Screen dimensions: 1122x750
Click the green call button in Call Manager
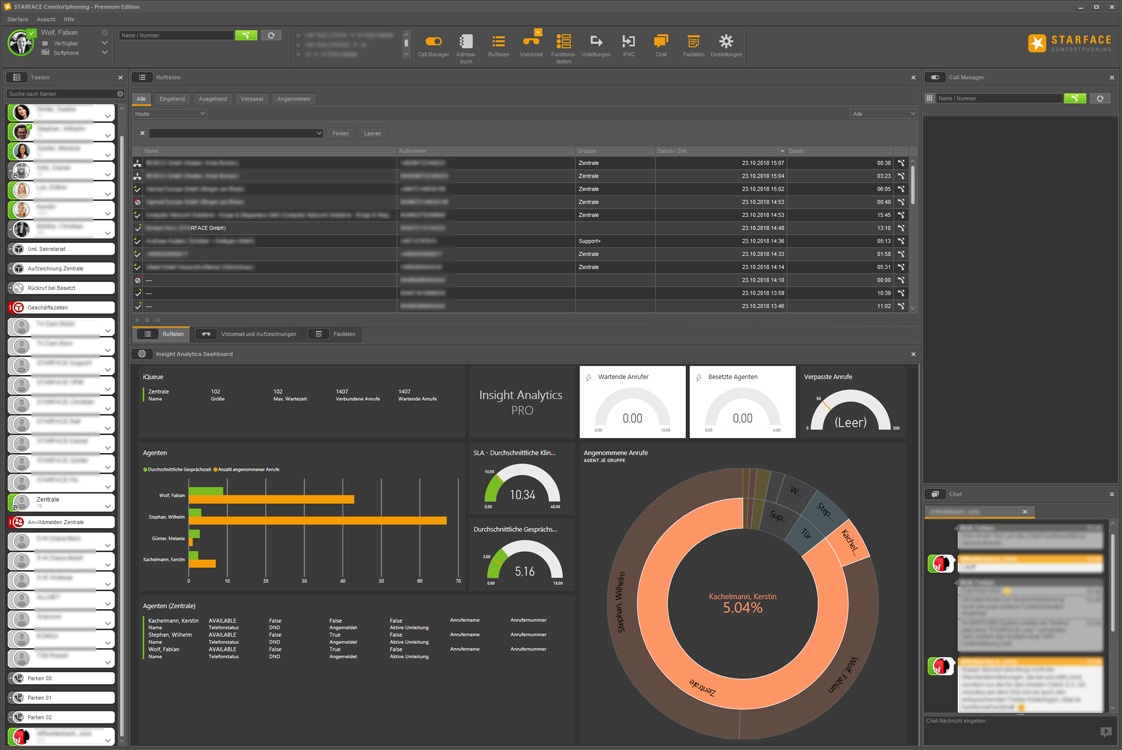[x=1075, y=98]
